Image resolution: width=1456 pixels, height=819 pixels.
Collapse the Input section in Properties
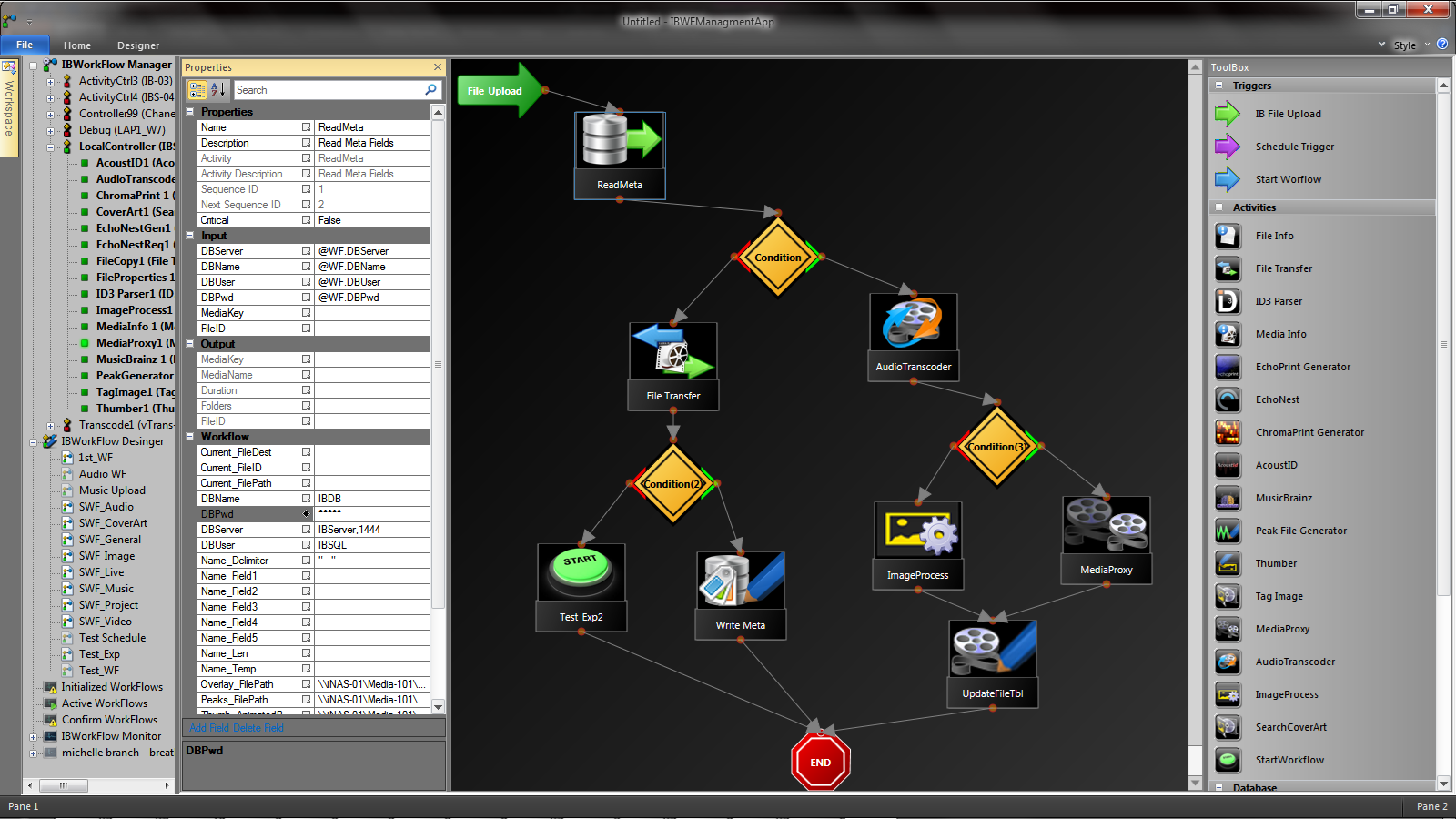[190, 236]
